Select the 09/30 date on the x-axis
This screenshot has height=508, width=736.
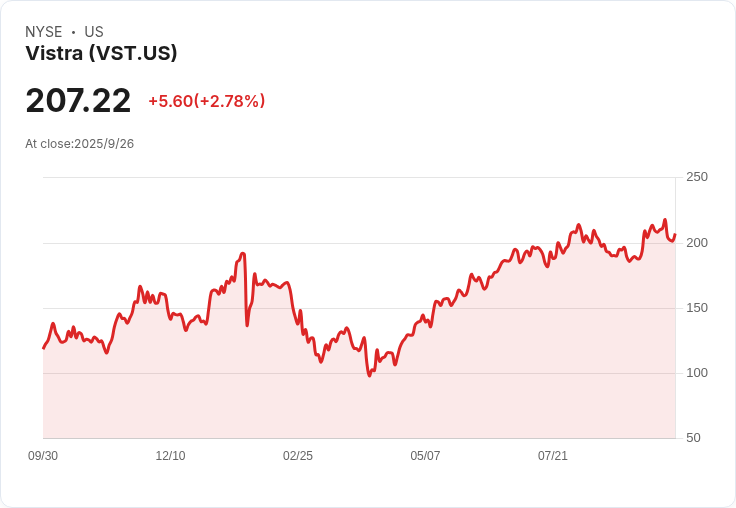[x=43, y=456]
